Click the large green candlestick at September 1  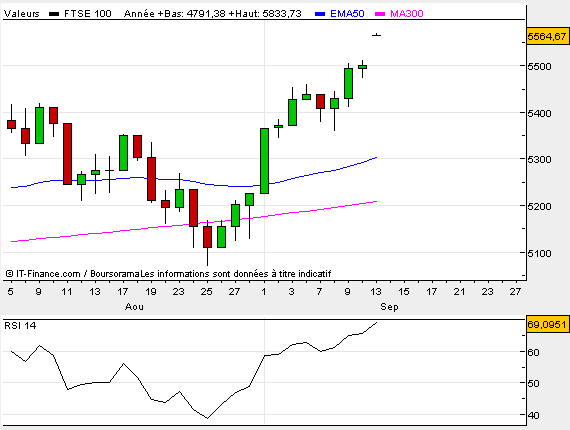[265, 161]
